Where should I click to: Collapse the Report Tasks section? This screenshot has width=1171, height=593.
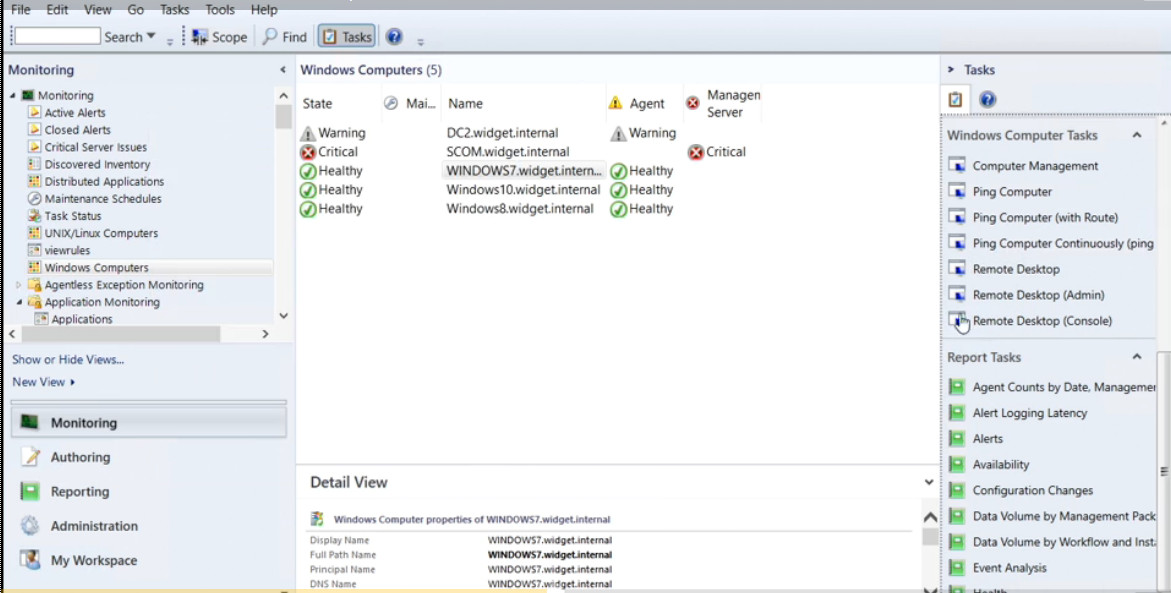(x=1137, y=357)
